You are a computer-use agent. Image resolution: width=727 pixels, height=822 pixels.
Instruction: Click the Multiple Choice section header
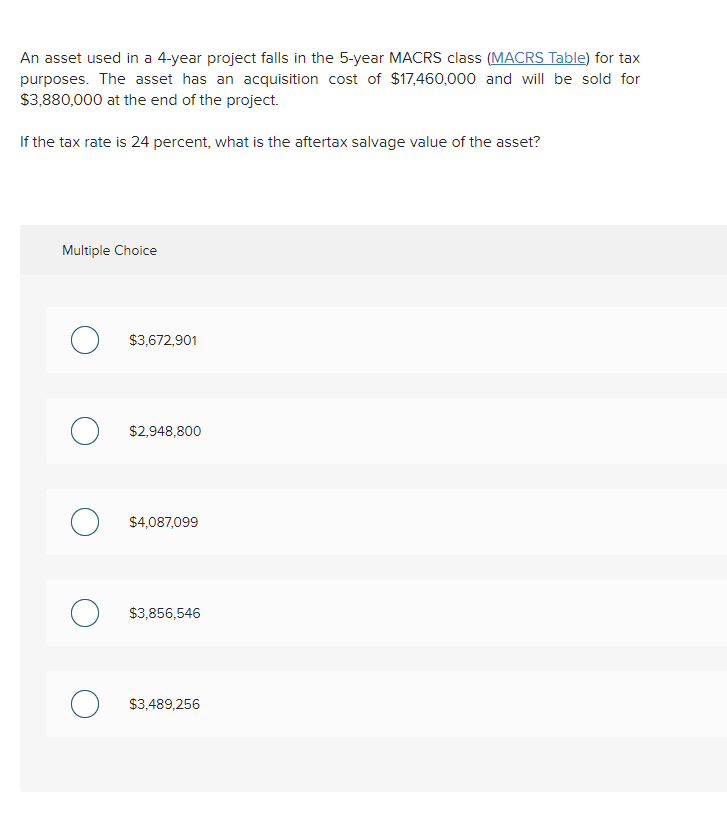pos(109,250)
